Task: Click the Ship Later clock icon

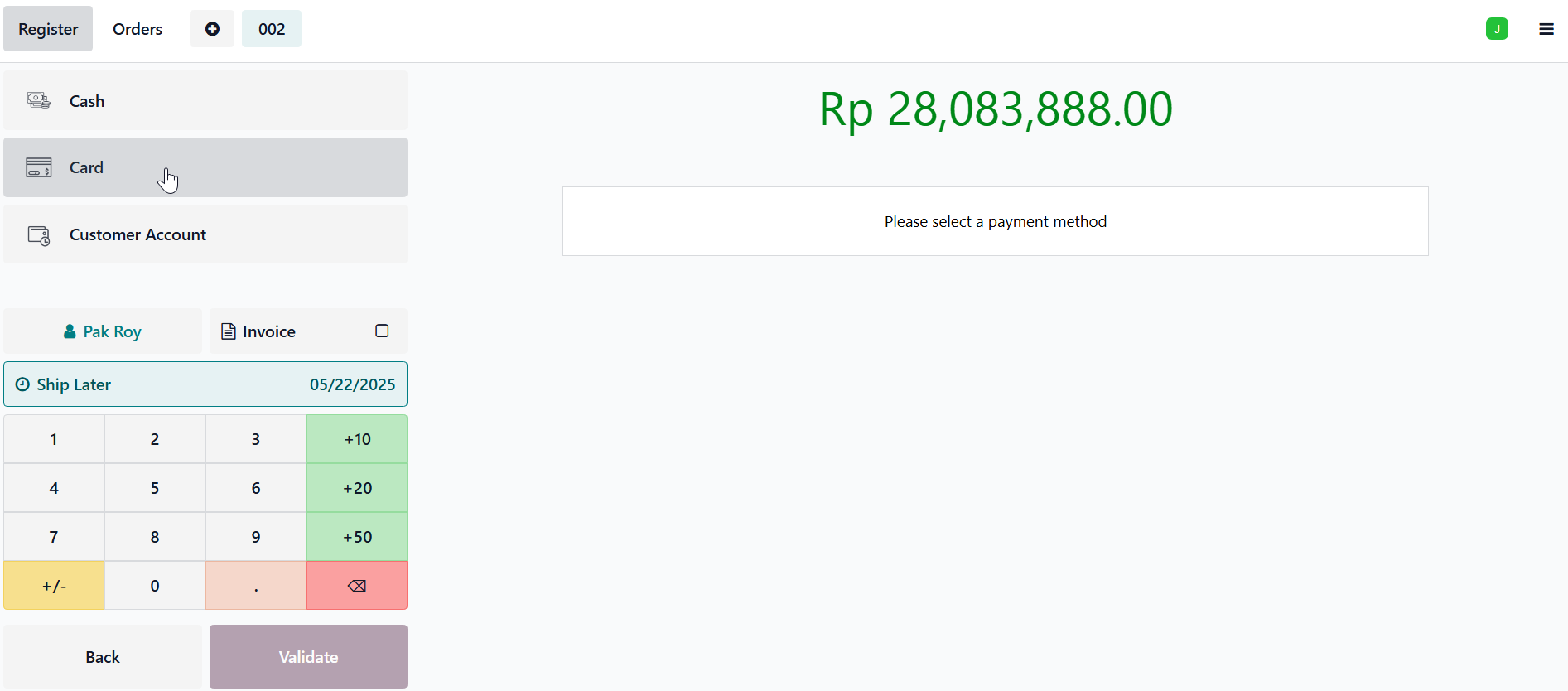Action: [22, 384]
